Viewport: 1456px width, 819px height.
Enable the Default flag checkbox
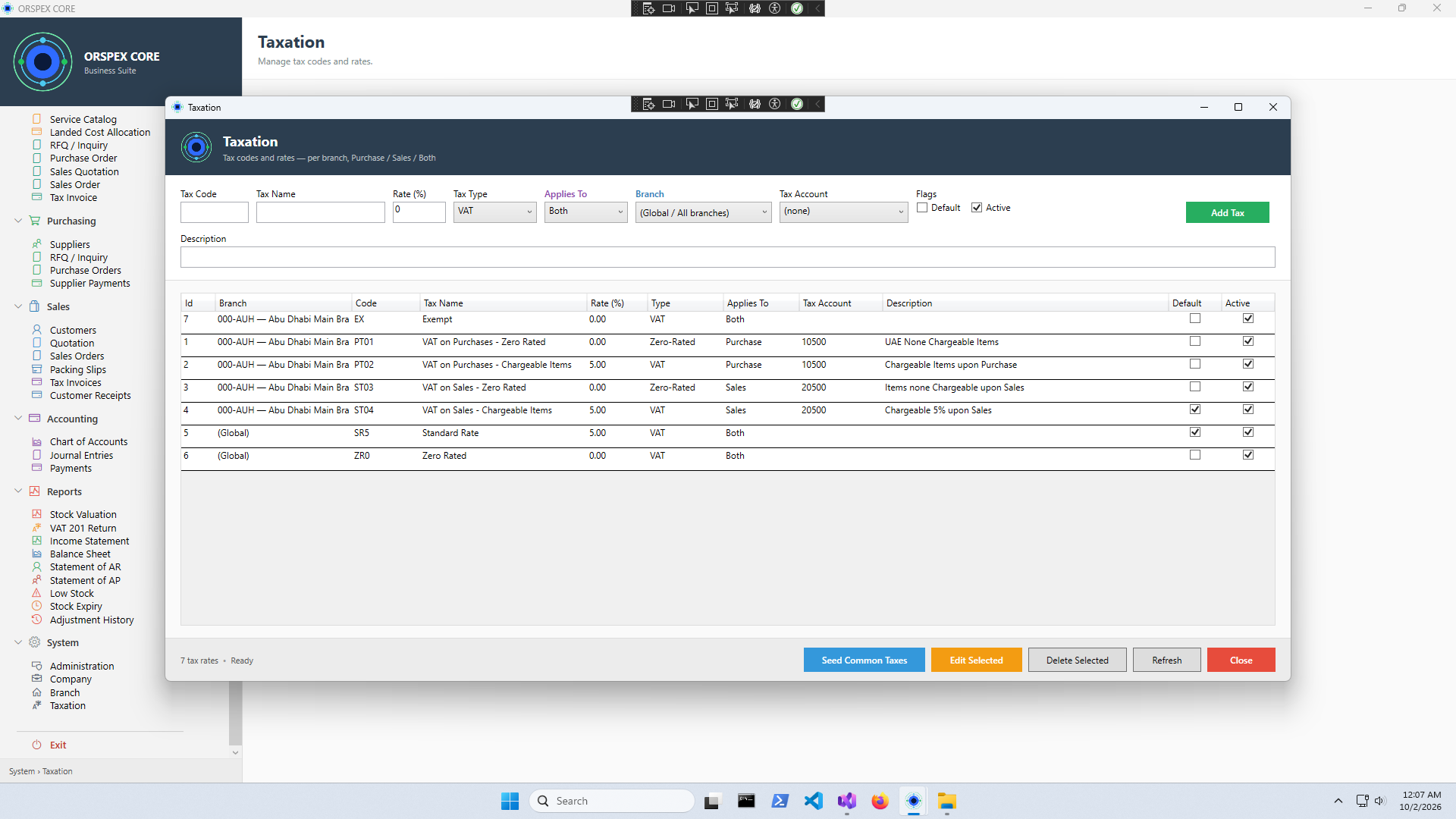(922, 208)
